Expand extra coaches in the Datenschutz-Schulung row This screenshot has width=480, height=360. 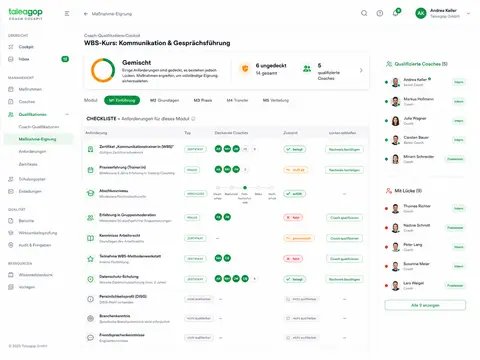pyautogui.click(x=255, y=279)
